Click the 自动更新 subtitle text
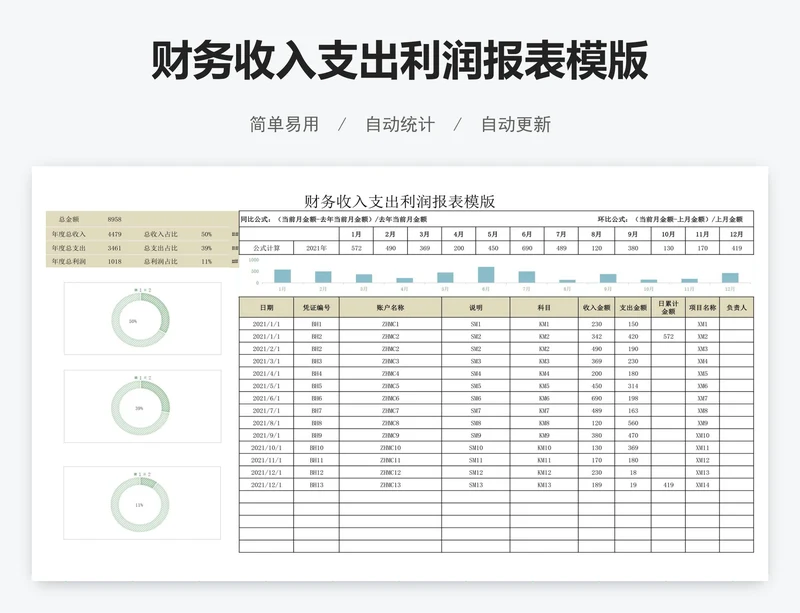Image resolution: width=800 pixels, height=613 pixels. point(516,125)
